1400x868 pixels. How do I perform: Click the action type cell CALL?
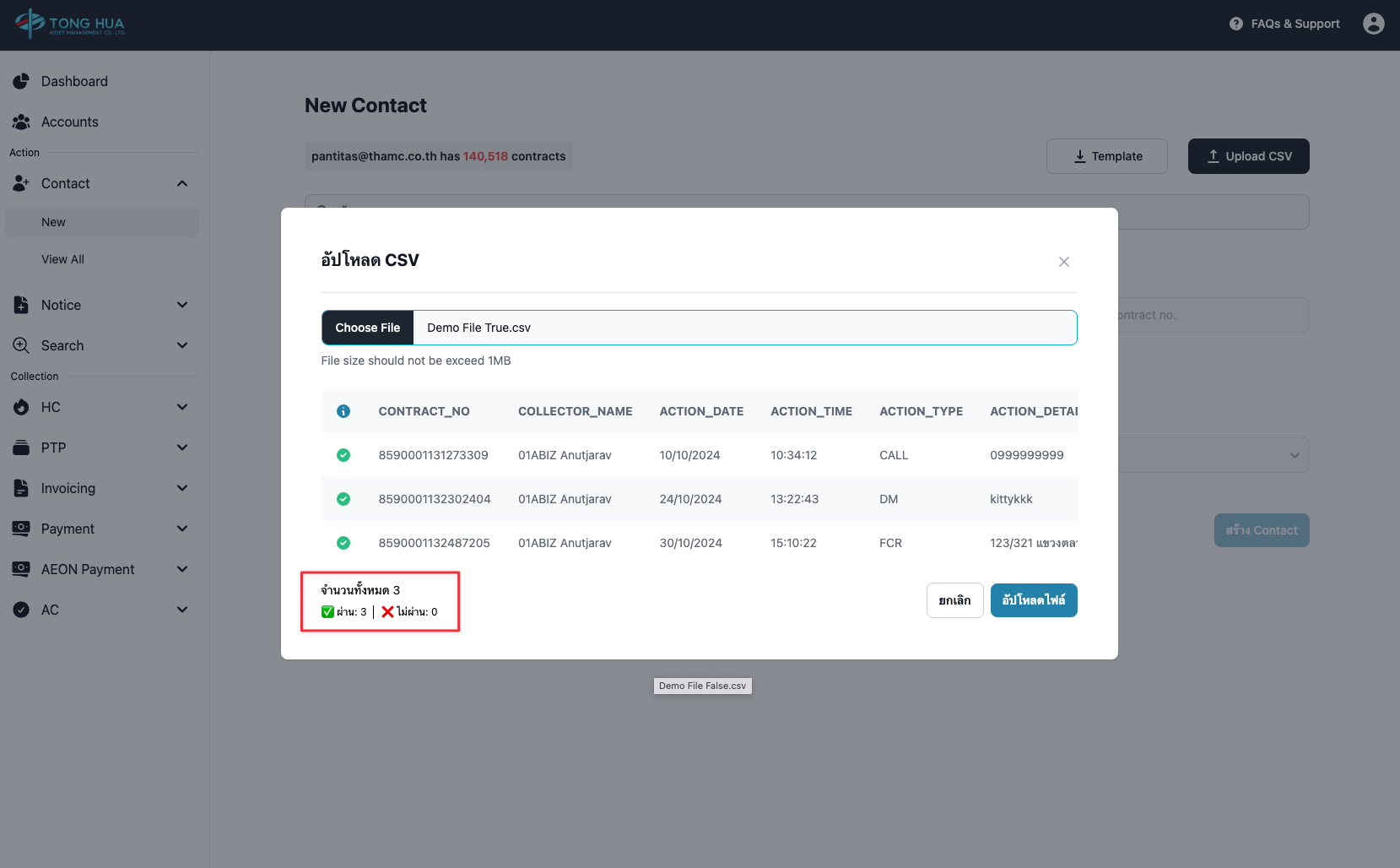click(x=894, y=455)
